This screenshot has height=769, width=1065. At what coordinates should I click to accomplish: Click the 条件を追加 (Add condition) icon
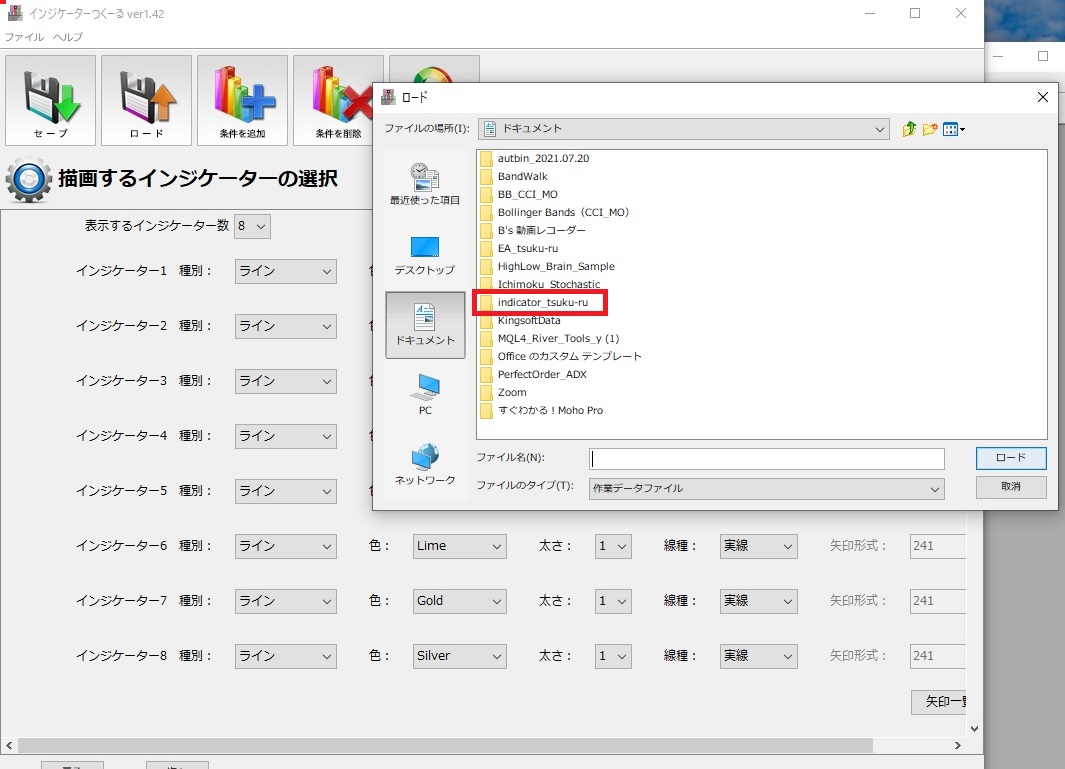coord(242,100)
